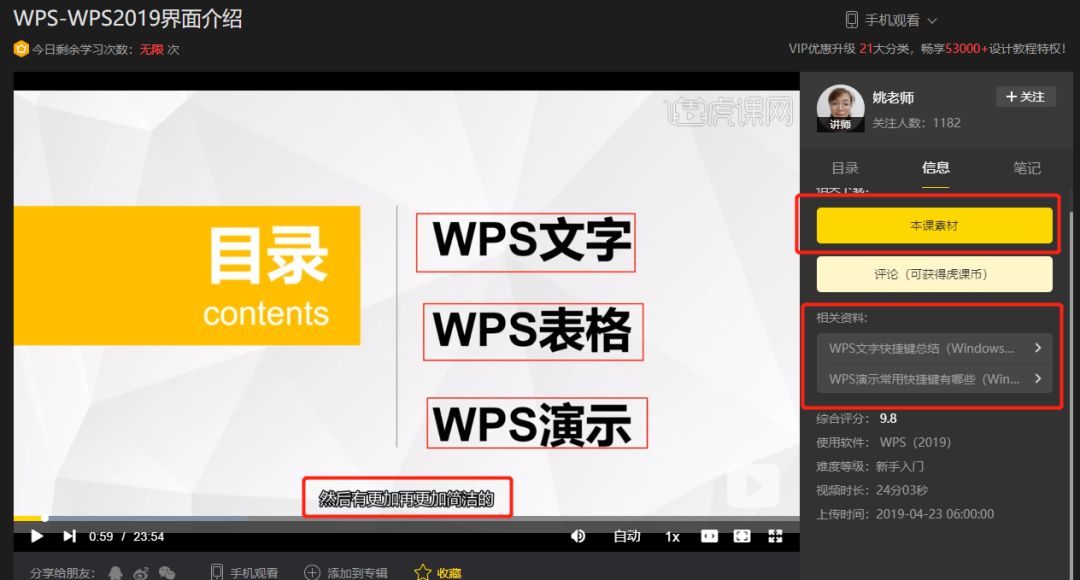Click the 使用软件 WPS (2019) line
The height and width of the screenshot is (580, 1080).
[x=884, y=442]
